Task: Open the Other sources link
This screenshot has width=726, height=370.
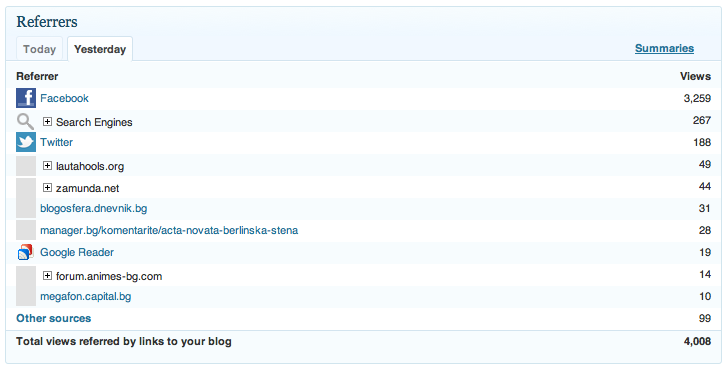Action: pos(54,318)
